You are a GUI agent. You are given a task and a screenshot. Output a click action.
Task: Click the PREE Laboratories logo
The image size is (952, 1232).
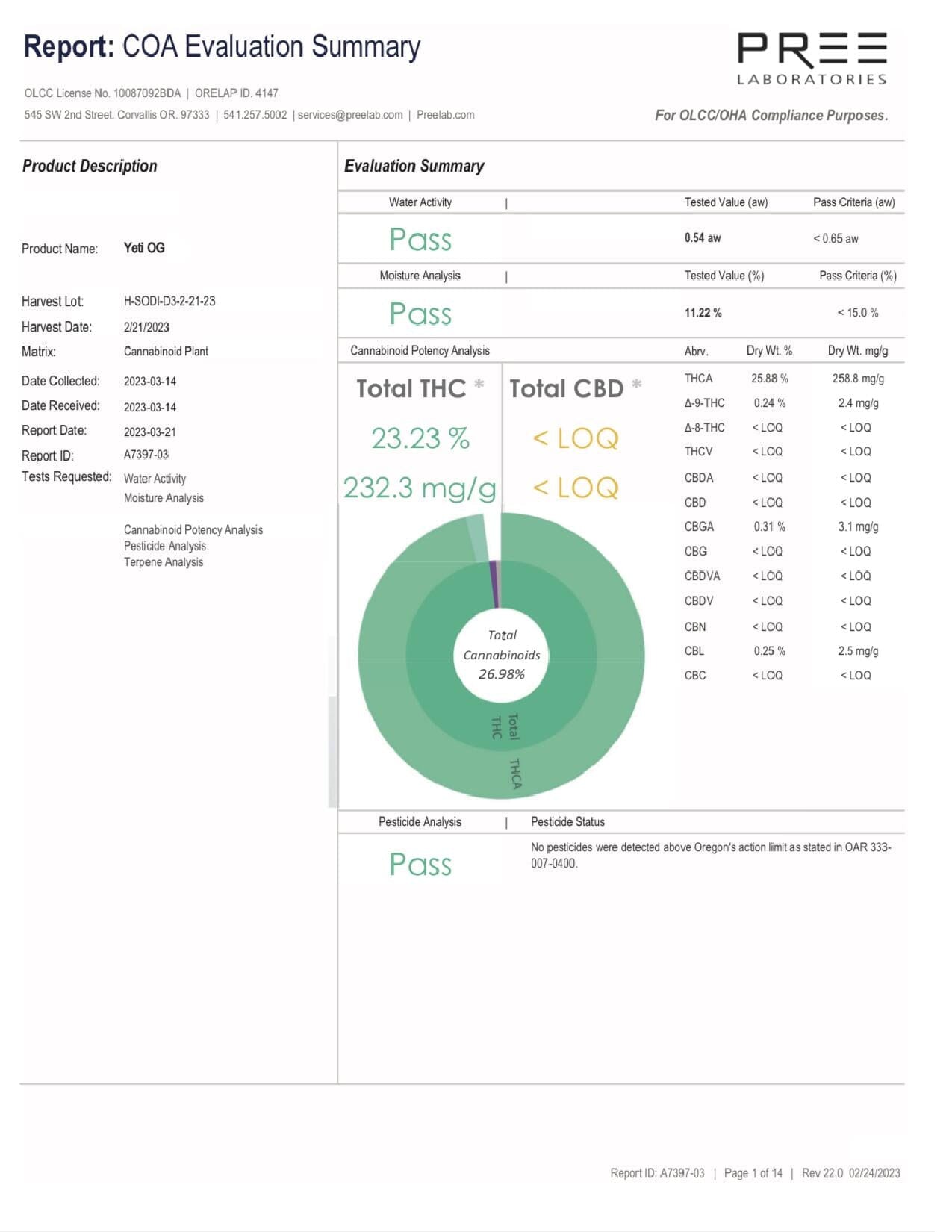pos(812,58)
